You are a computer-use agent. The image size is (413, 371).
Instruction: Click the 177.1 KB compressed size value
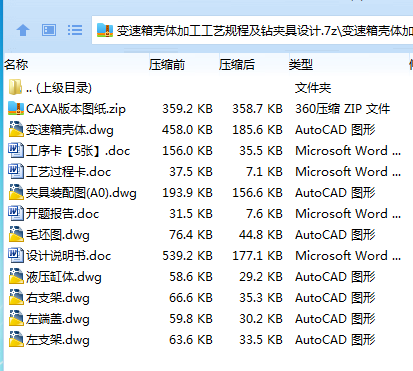257,256
